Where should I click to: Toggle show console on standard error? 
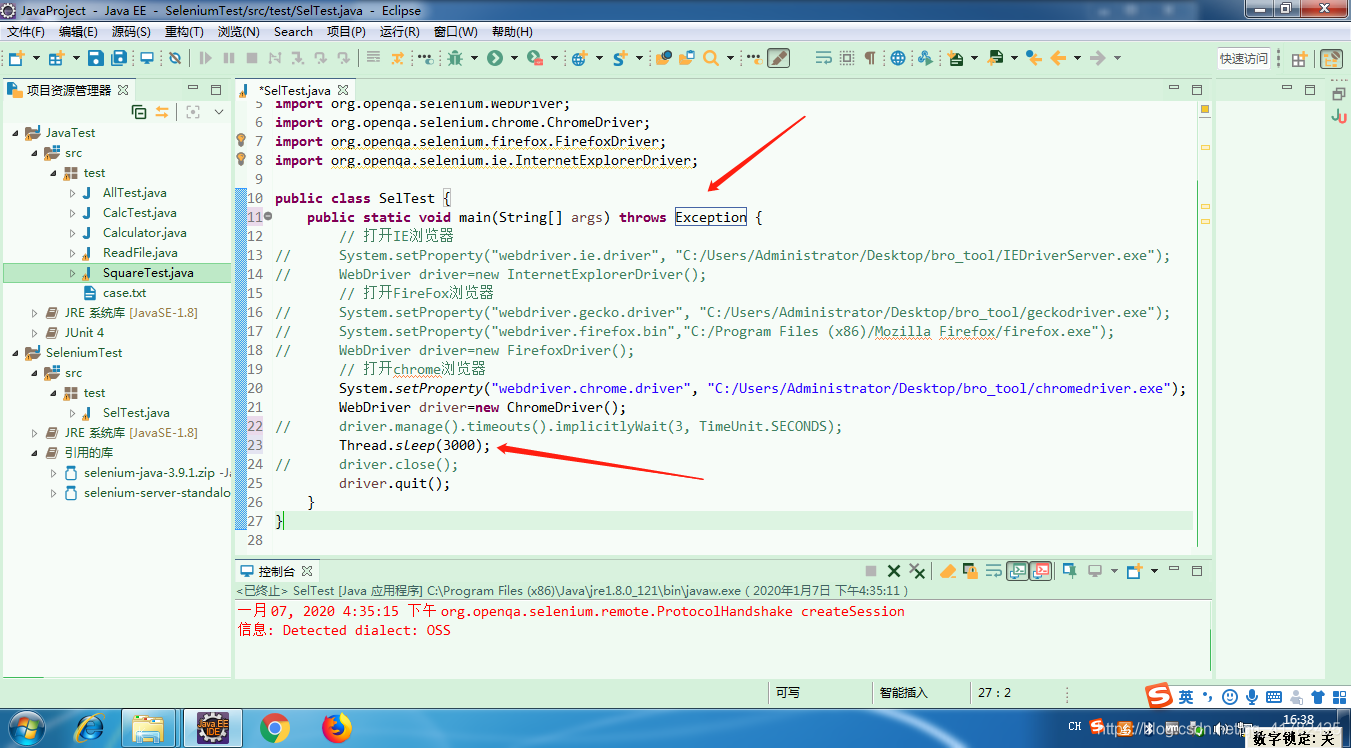click(1041, 571)
